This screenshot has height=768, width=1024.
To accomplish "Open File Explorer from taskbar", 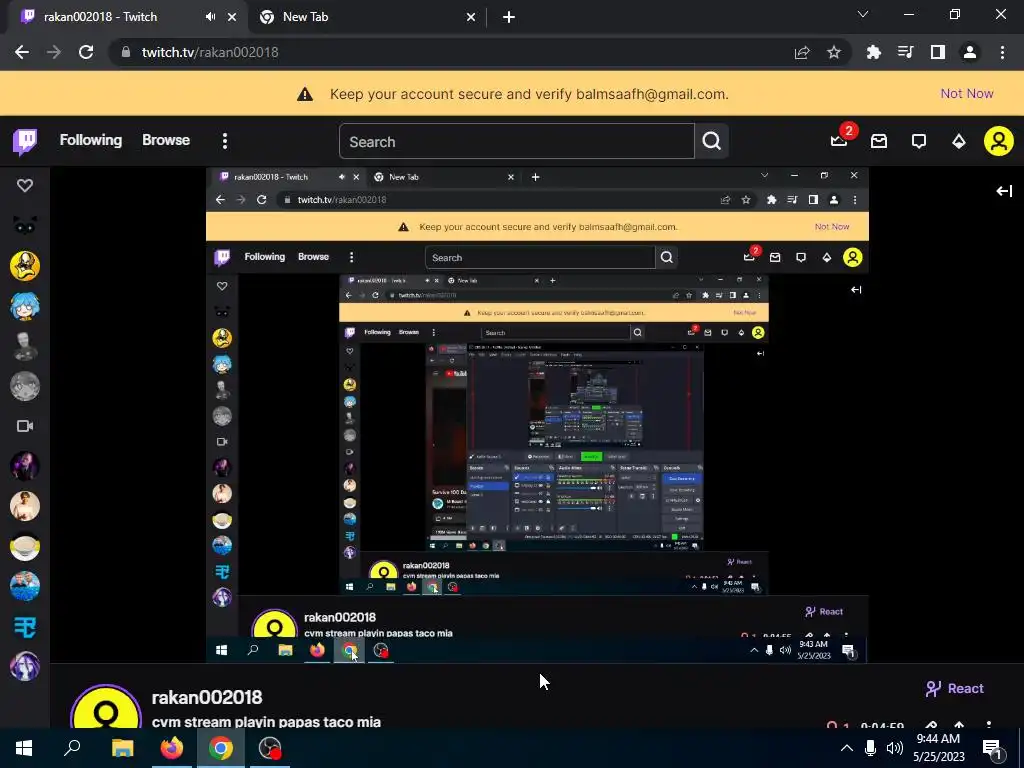I will 122,748.
